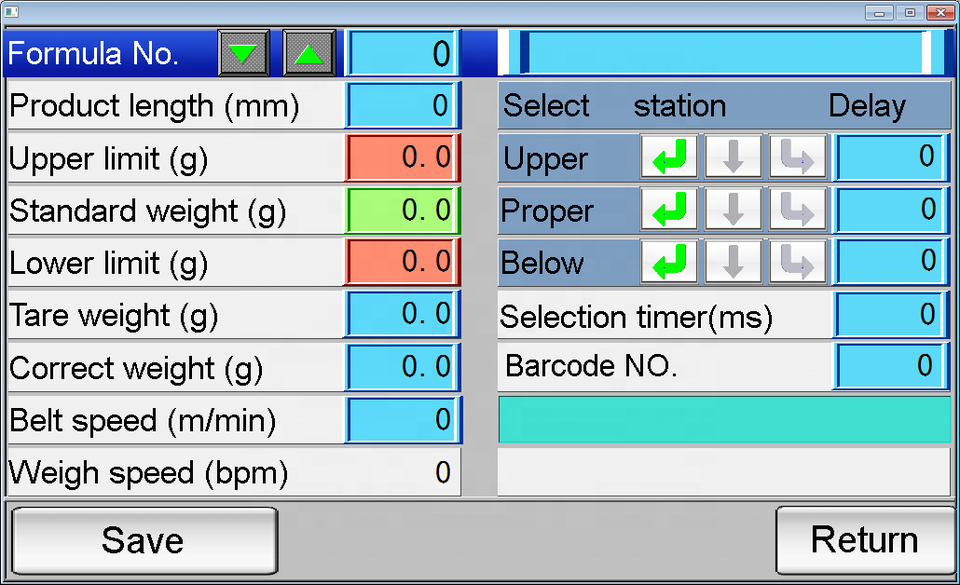Select right-turn station icon for Below

tap(797, 262)
